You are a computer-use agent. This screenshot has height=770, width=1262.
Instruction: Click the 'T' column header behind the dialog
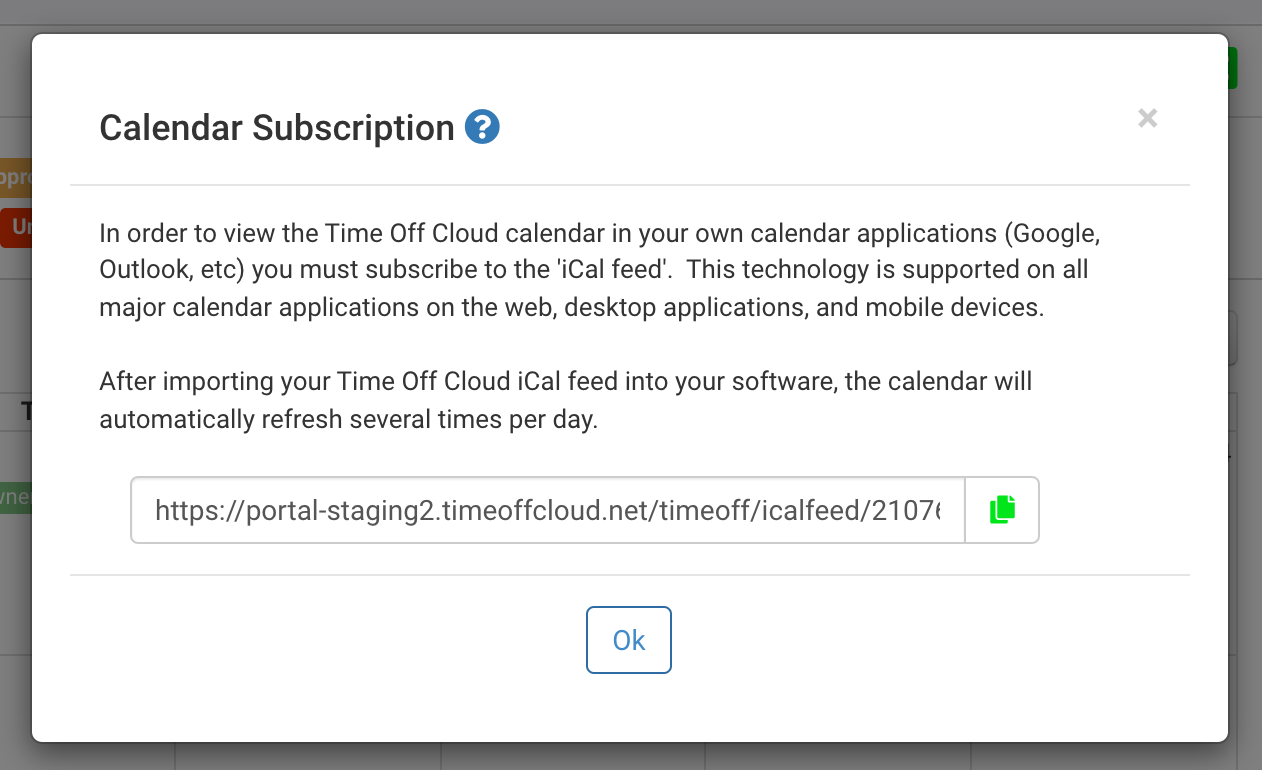coord(26,411)
